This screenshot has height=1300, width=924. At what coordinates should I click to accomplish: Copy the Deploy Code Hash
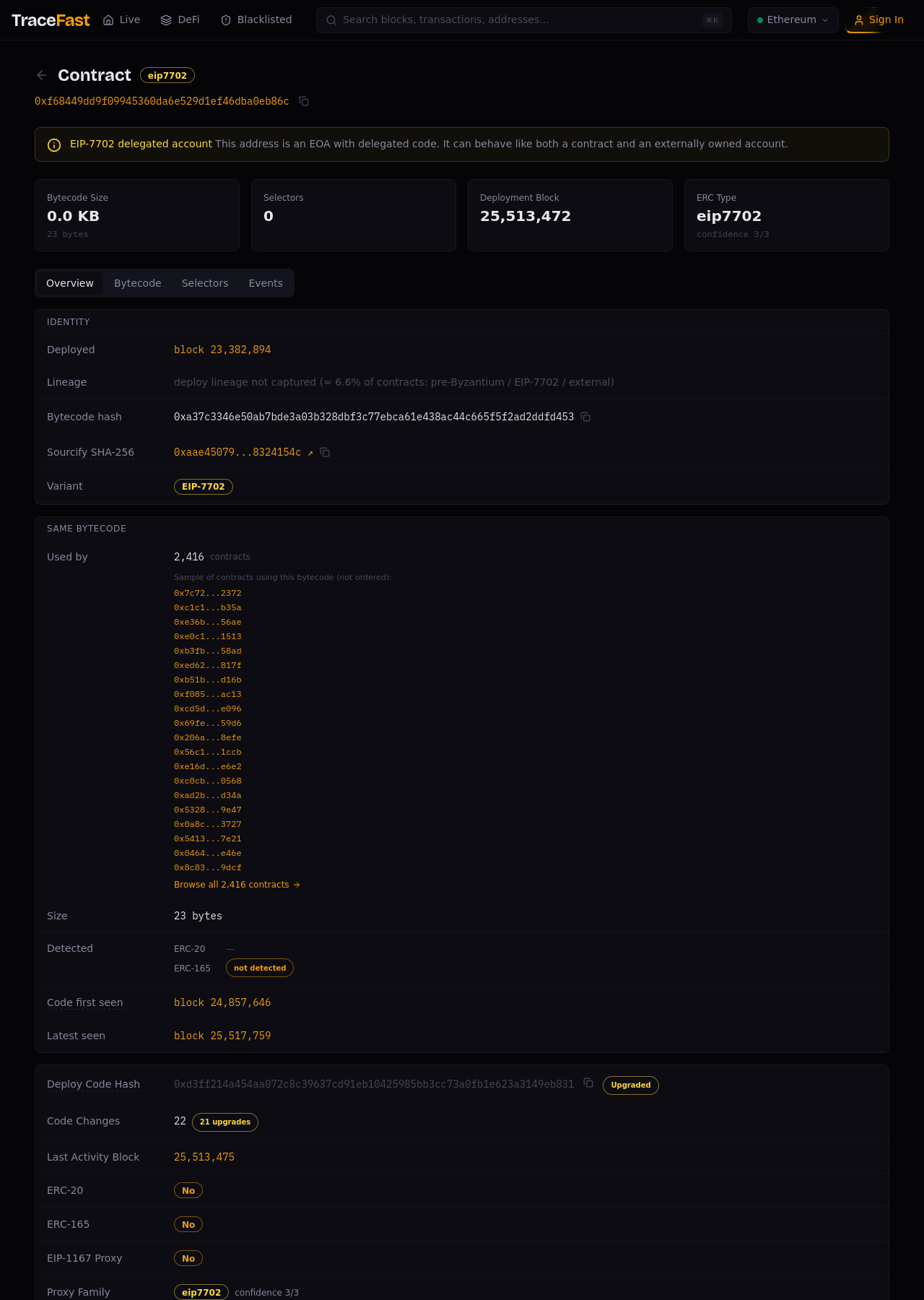[588, 1083]
